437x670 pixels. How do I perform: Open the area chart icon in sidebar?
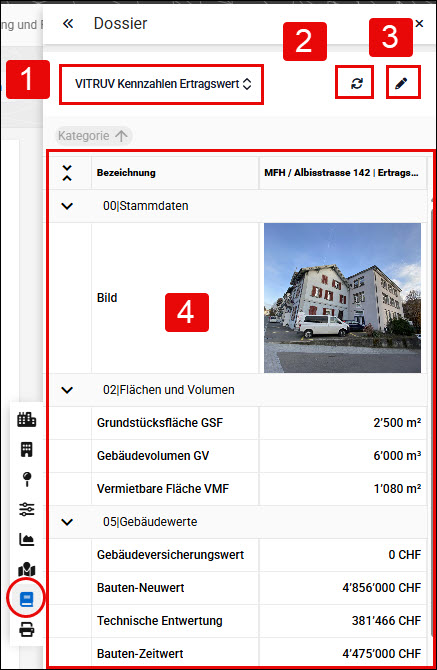coord(26,540)
